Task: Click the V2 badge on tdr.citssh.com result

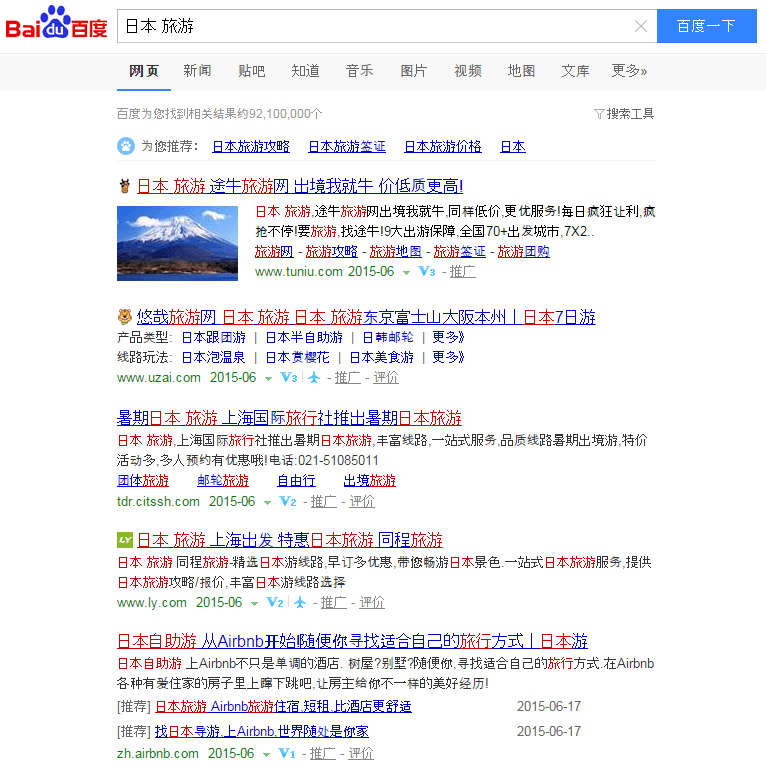Action: click(x=287, y=502)
